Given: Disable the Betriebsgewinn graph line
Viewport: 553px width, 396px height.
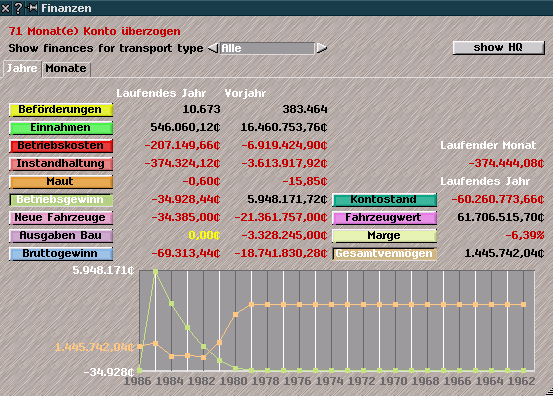Looking at the screenshot, I should [61, 200].
